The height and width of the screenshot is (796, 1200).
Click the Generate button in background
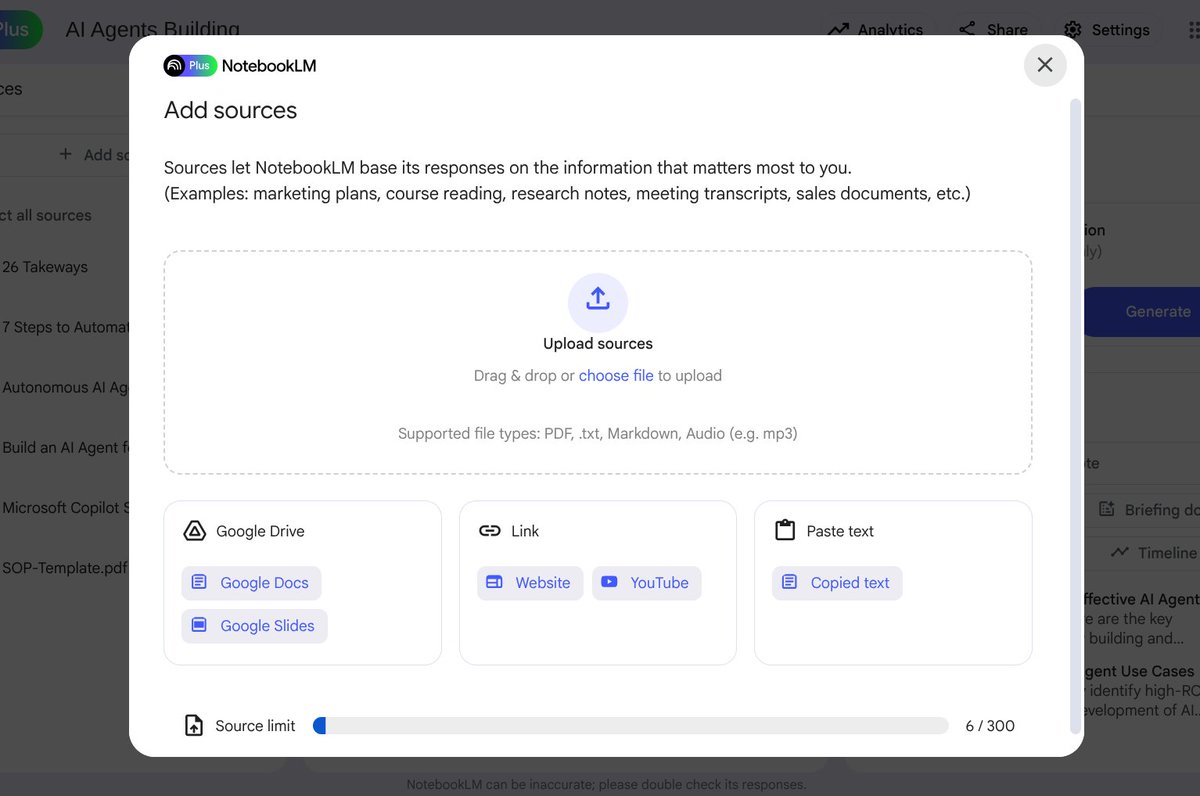pos(1142,311)
